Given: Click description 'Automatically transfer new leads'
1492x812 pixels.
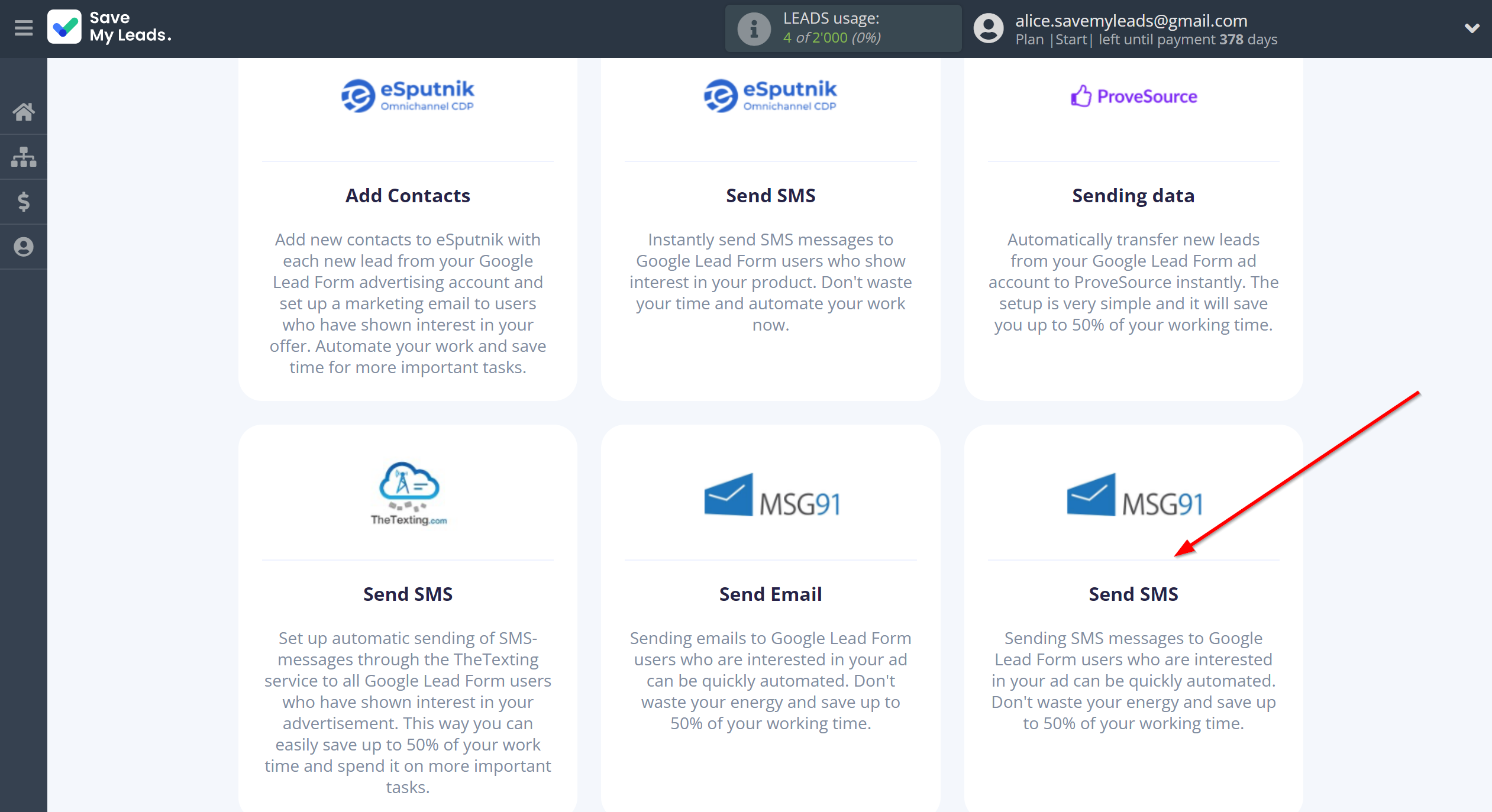Looking at the screenshot, I should click(x=1133, y=282).
